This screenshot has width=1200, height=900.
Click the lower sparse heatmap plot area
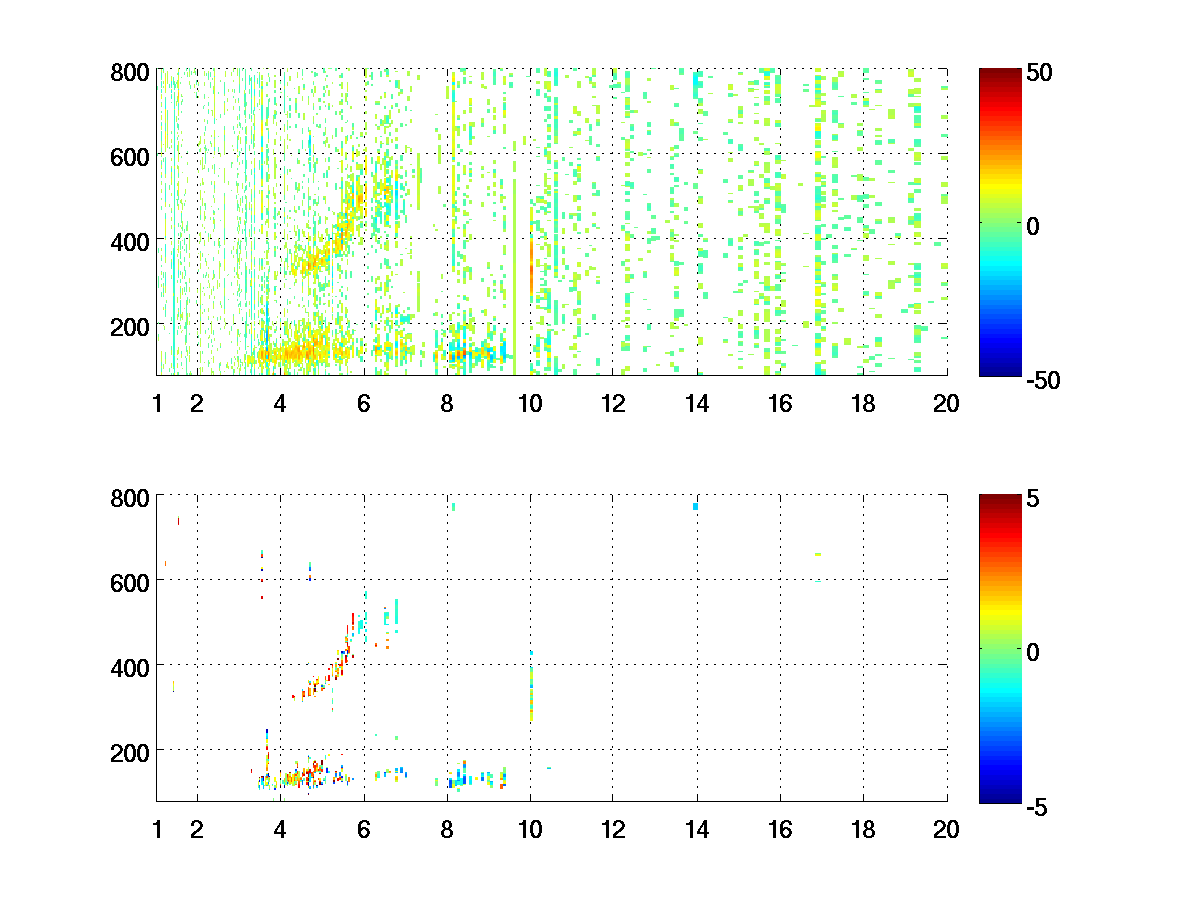[x=551, y=647]
